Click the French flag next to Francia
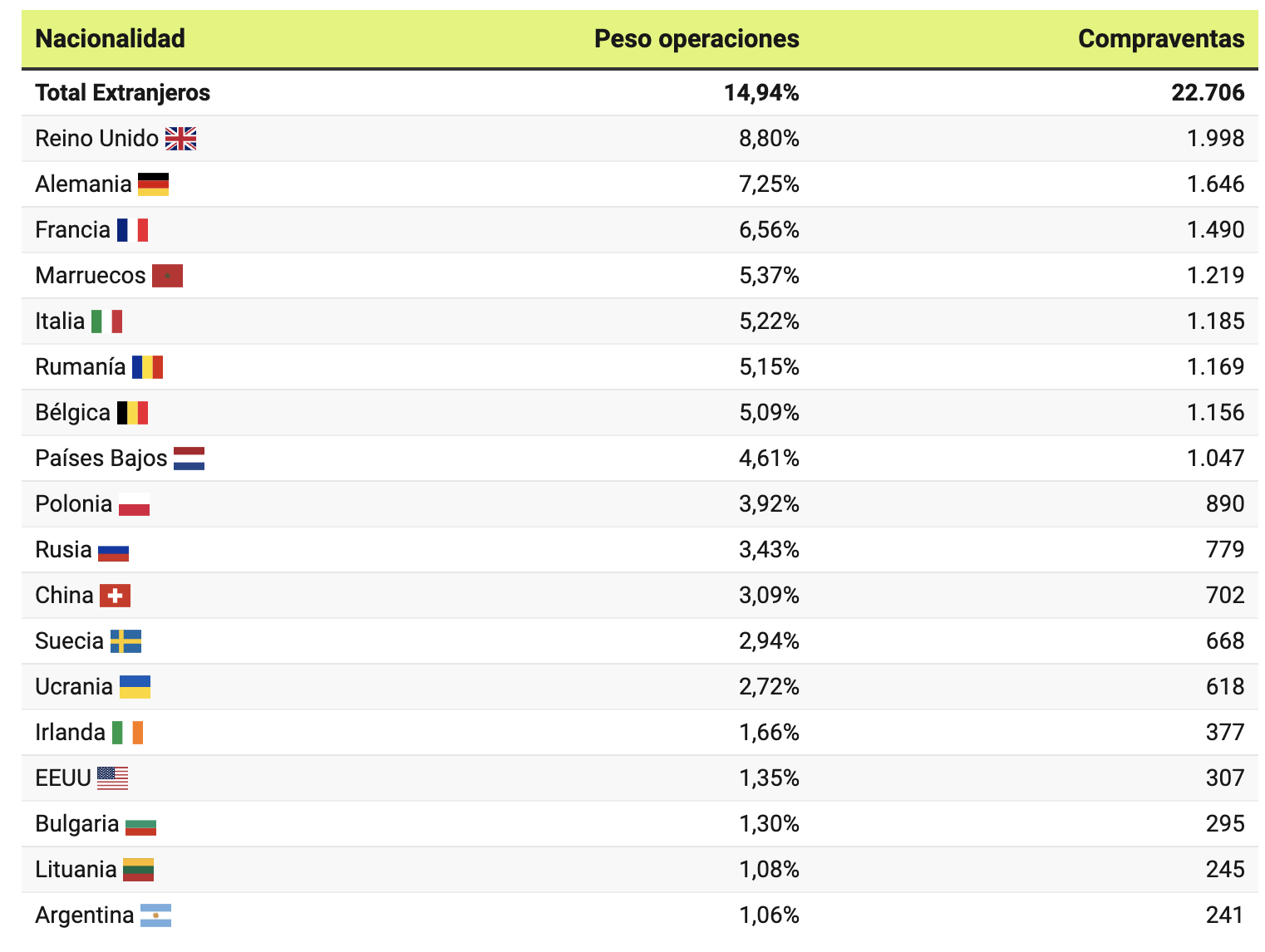The image size is (1265, 952). [x=132, y=230]
